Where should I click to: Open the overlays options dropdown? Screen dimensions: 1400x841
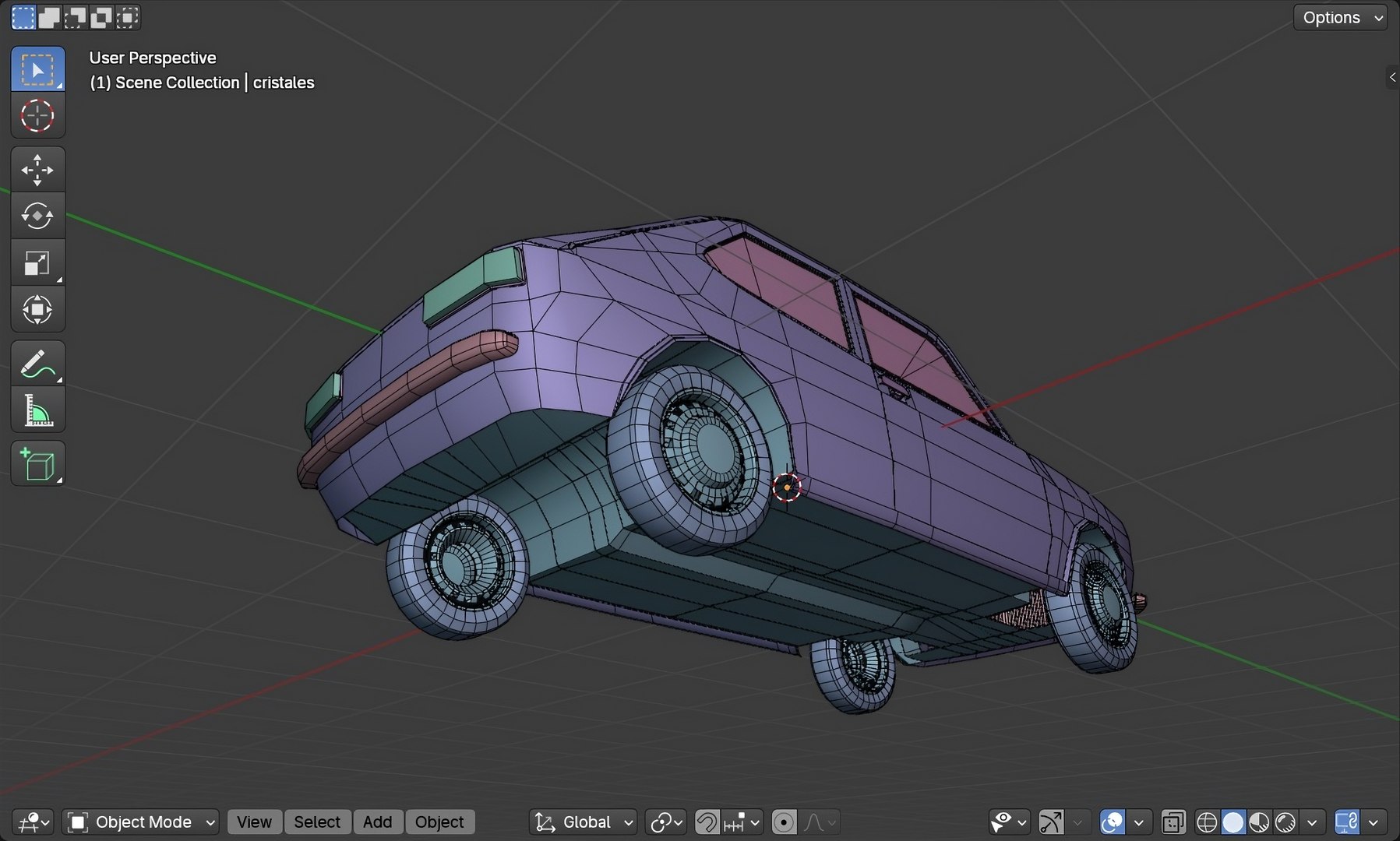click(1138, 822)
